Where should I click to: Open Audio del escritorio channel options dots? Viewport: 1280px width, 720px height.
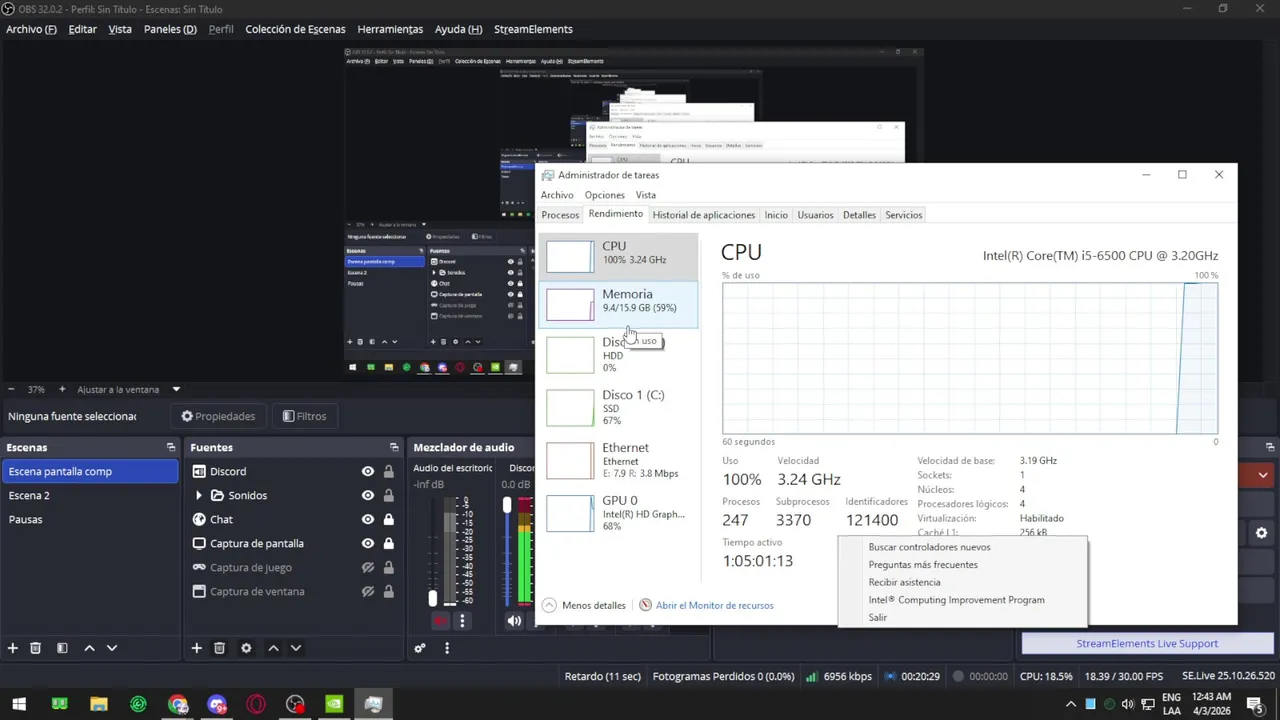pyautogui.click(x=462, y=621)
